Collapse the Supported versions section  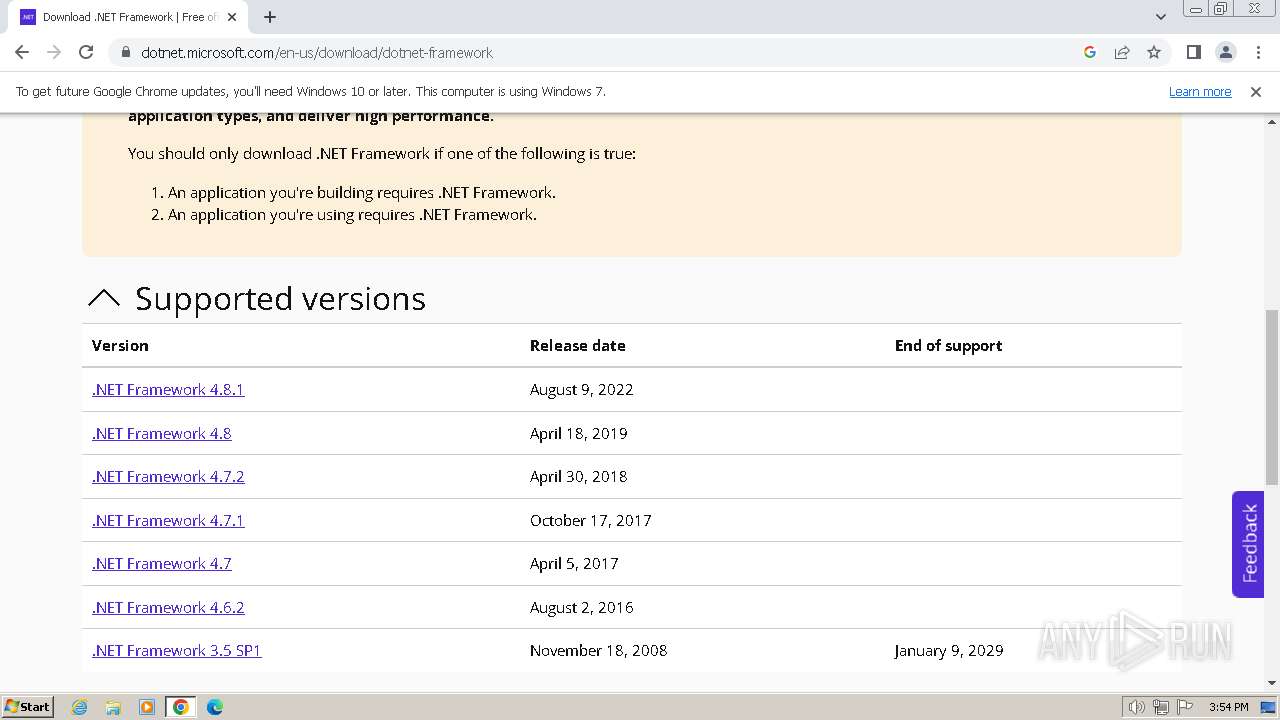[104, 298]
